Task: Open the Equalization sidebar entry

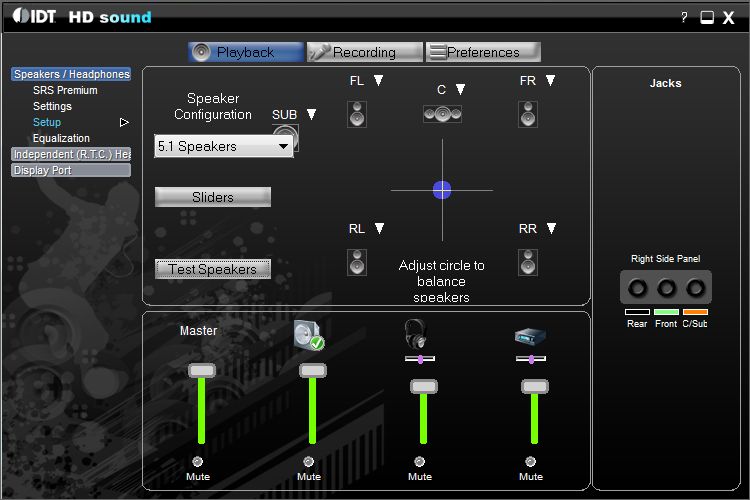Action: (x=61, y=138)
